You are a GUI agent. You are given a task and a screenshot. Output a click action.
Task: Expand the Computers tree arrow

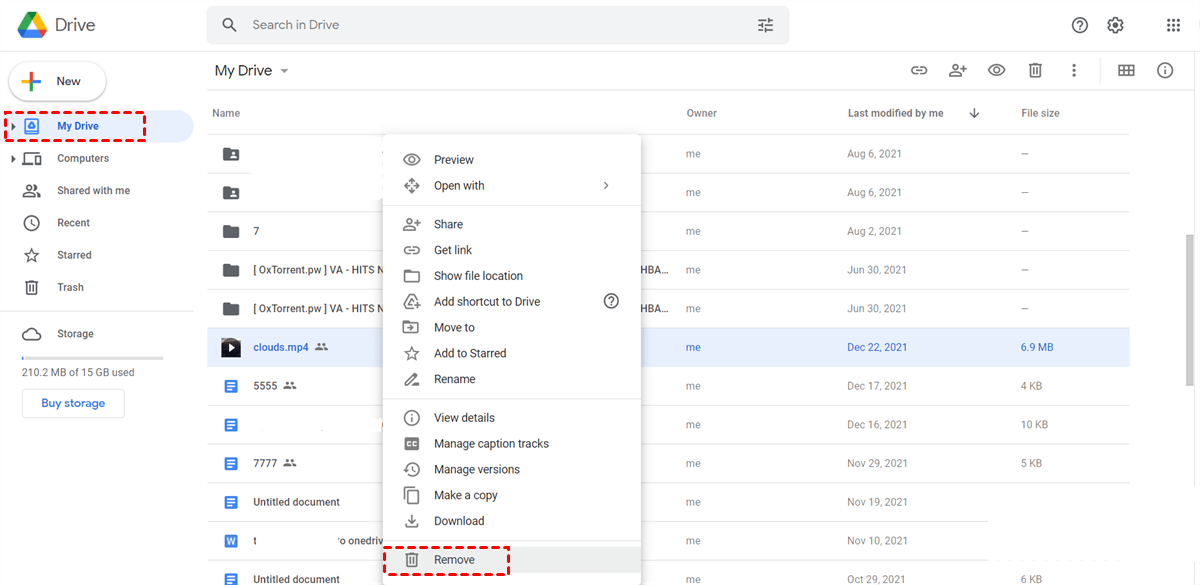click(x=13, y=159)
